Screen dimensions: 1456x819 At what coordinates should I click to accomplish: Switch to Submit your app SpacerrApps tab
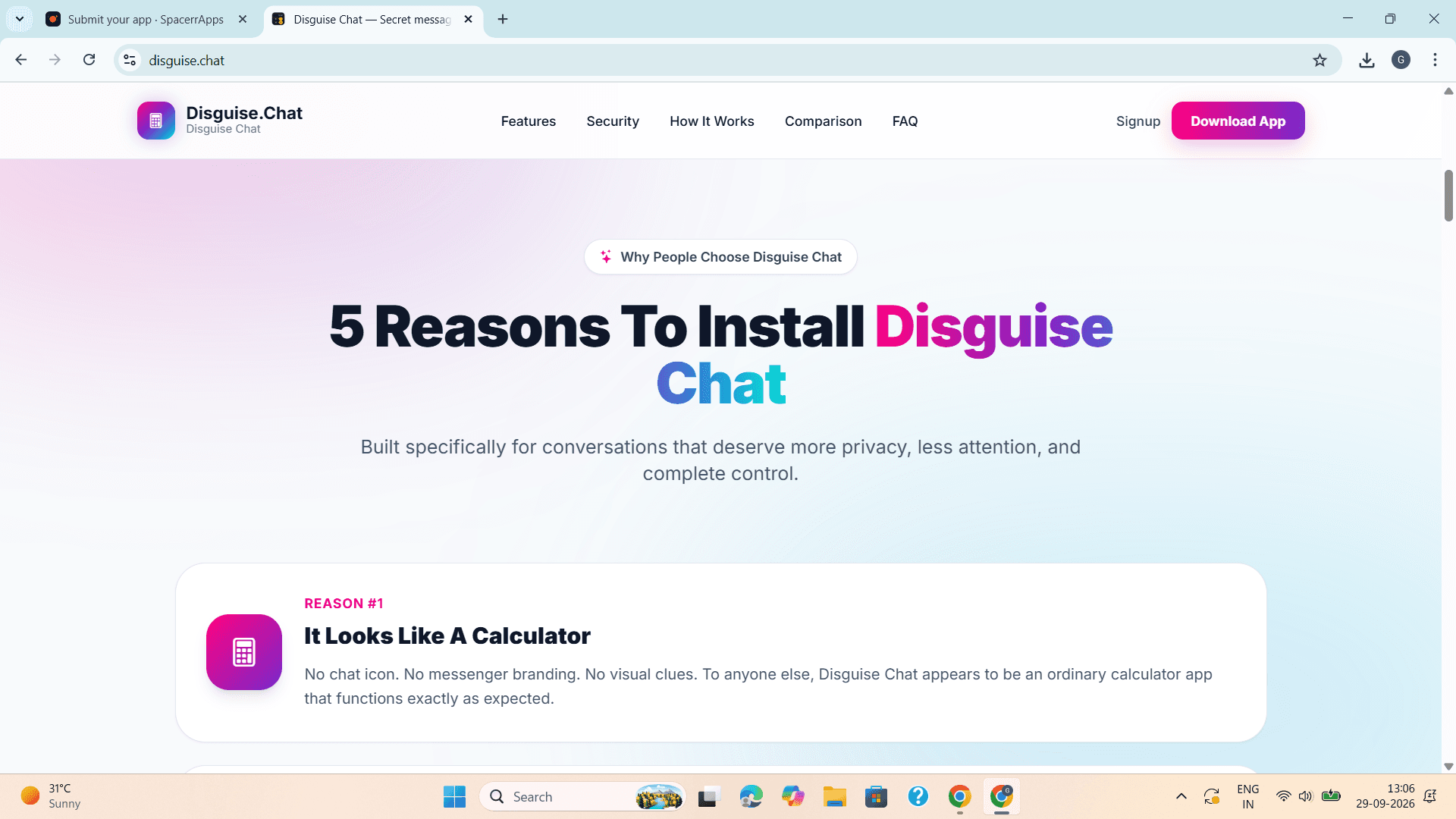[147, 19]
